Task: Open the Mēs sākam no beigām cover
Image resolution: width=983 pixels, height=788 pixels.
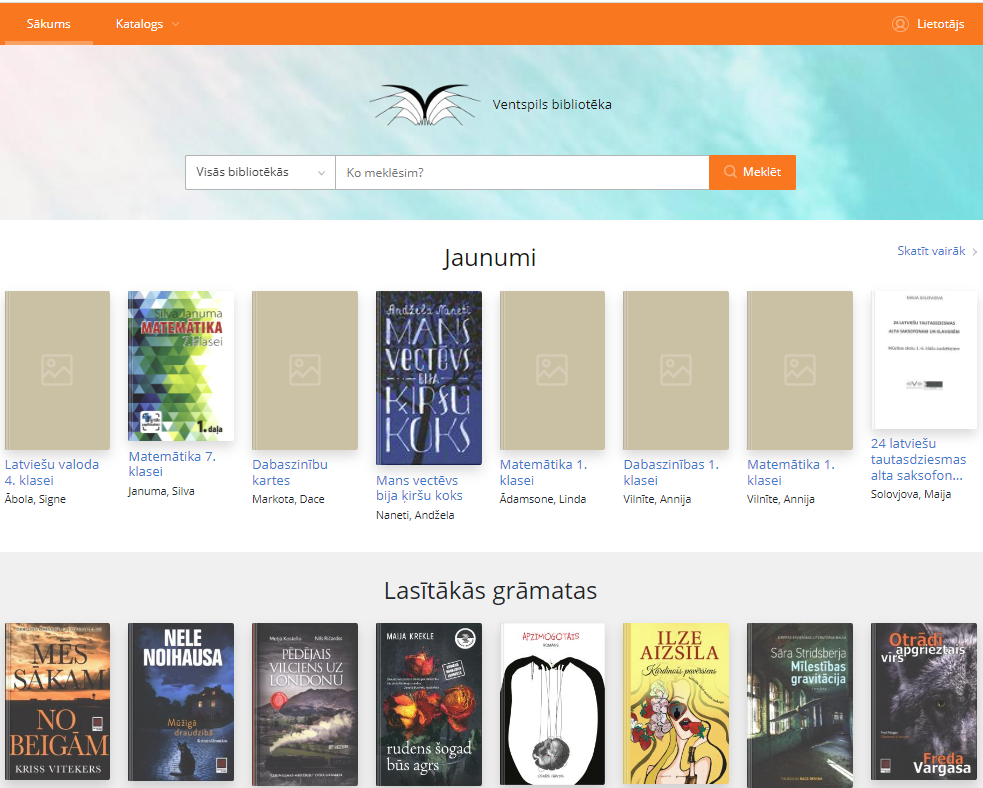Action: (57, 701)
